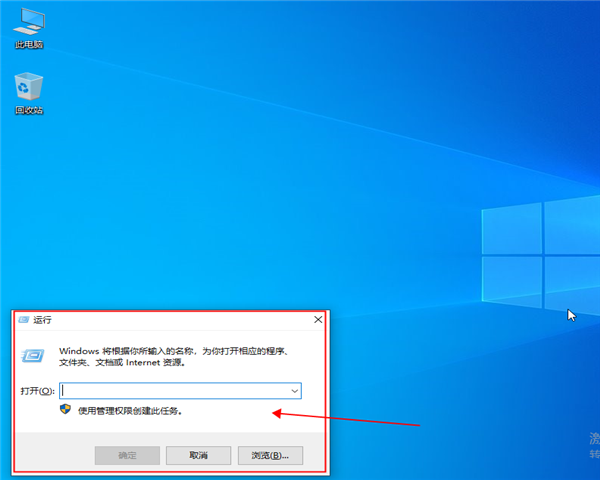Click the large Run icon beside description
The image size is (600, 480).
[x=33, y=356]
